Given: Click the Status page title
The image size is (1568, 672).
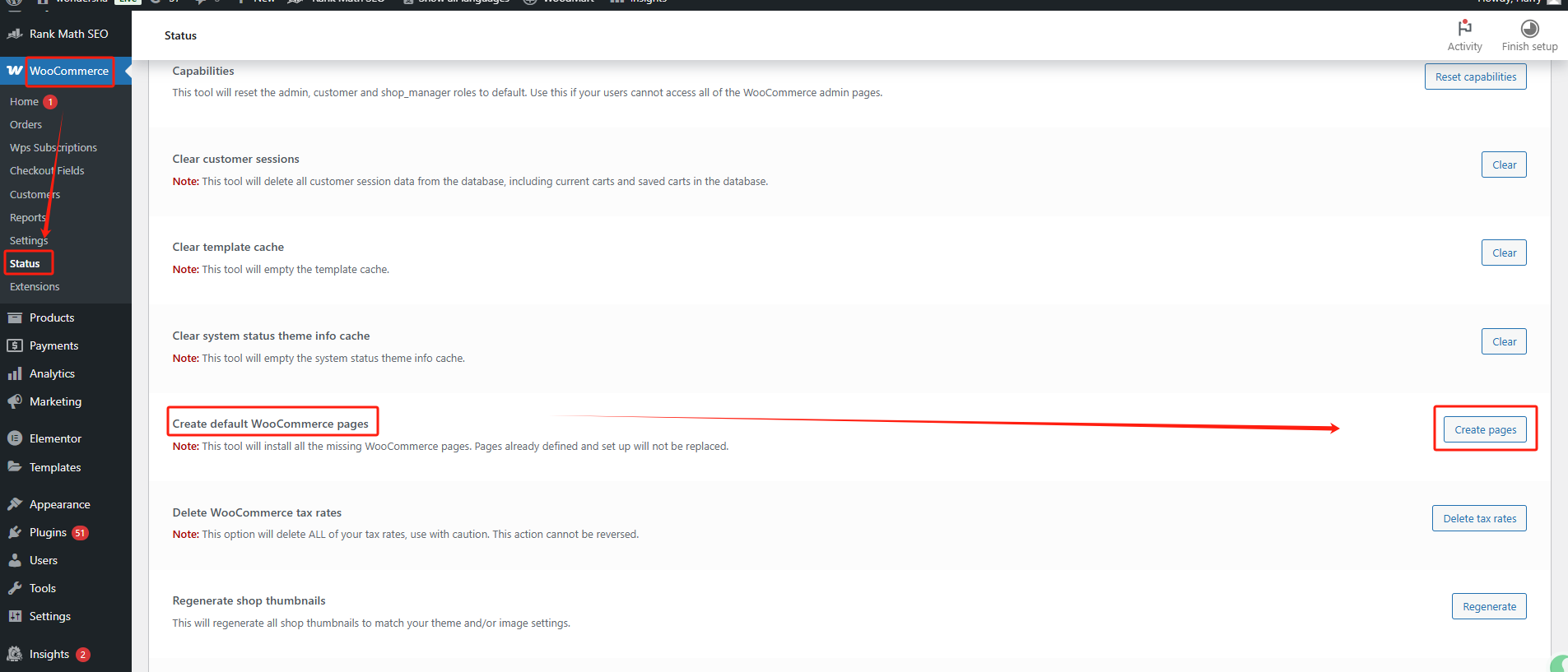Looking at the screenshot, I should point(180,35).
